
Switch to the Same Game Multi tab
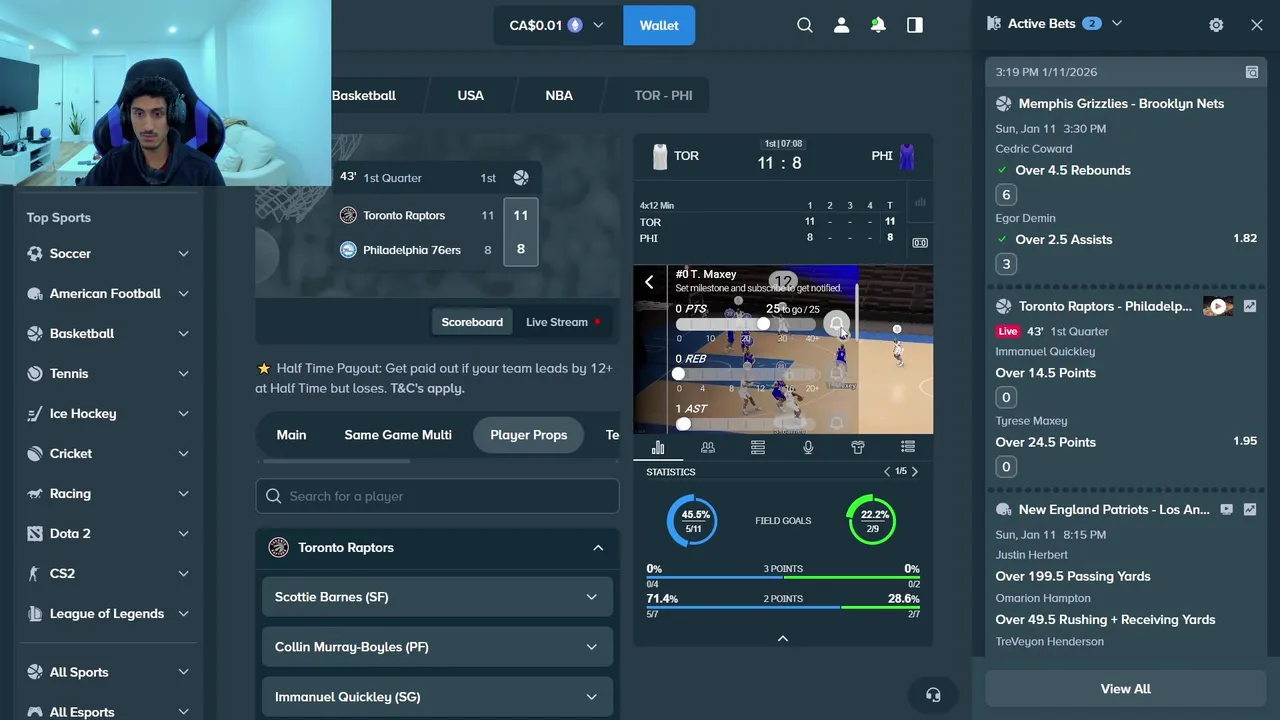click(x=398, y=435)
